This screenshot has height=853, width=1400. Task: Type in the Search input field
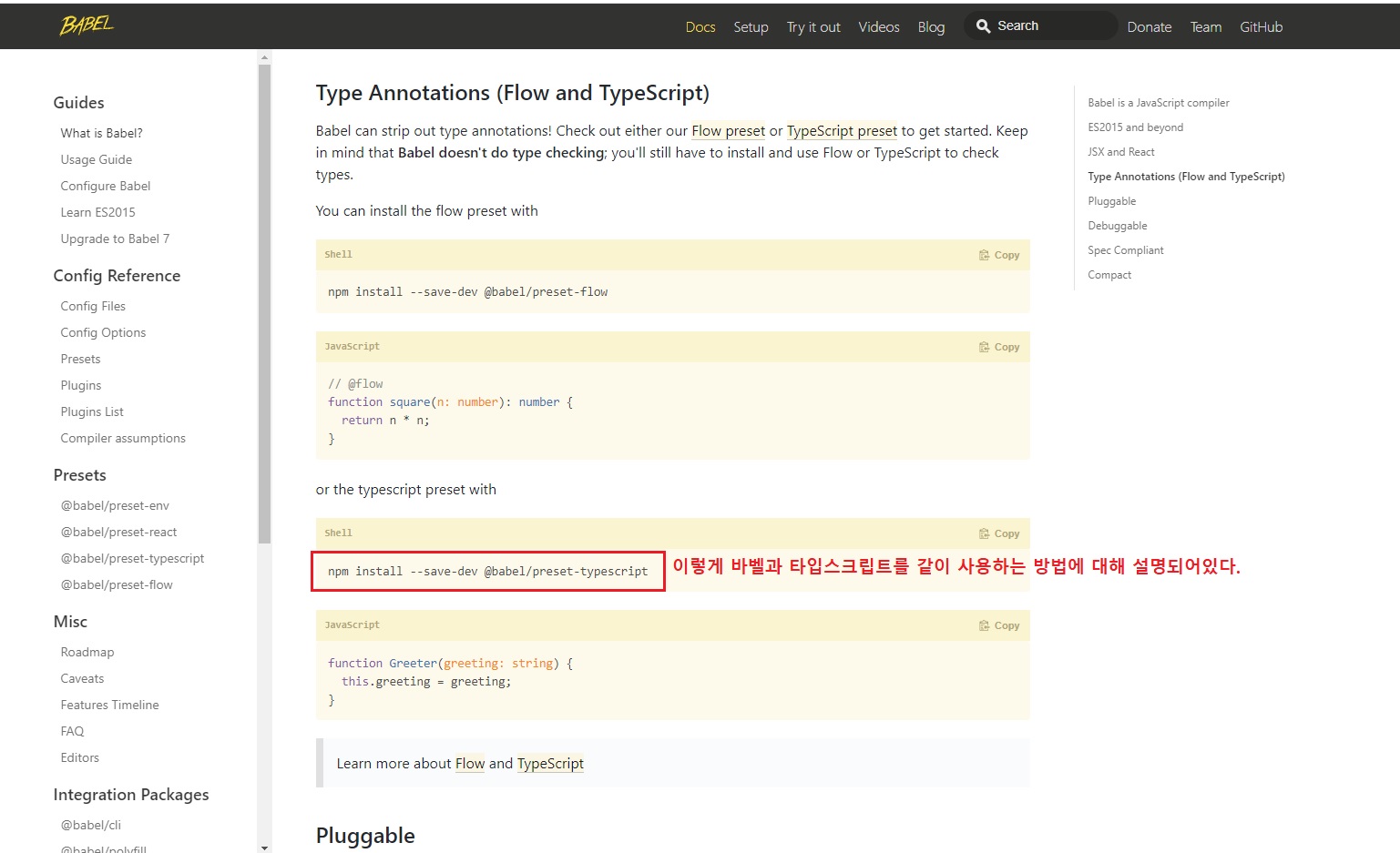pos(1052,26)
